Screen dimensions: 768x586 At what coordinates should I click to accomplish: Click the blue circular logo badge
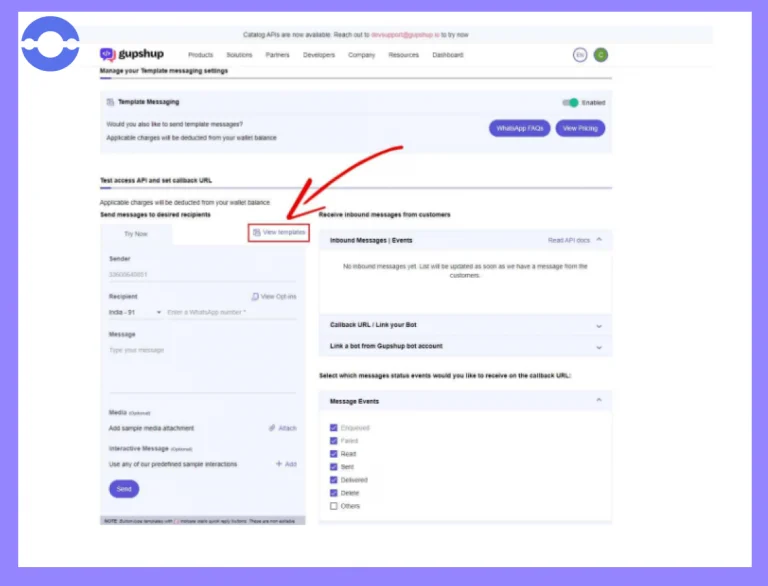(50, 44)
